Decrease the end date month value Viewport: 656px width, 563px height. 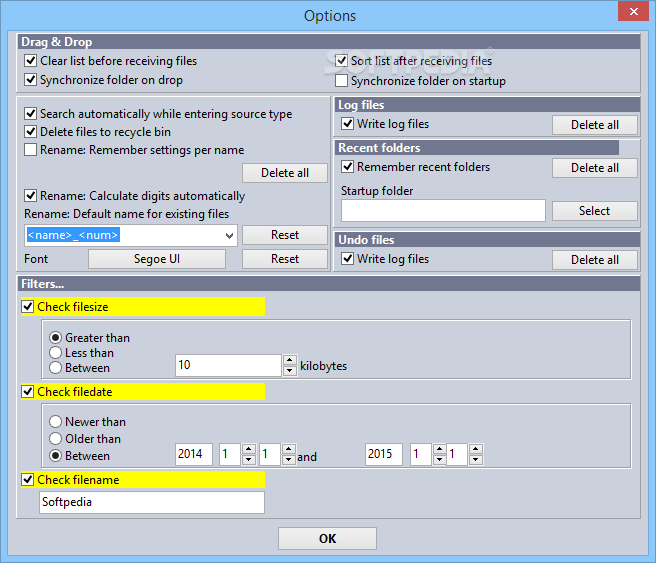tap(439, 460)
